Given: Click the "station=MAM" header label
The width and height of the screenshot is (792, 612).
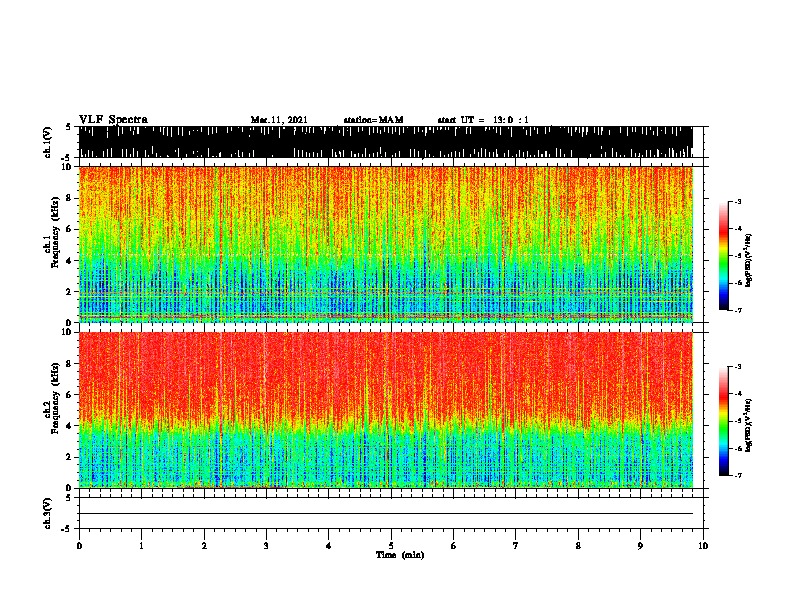Looking at the screenshot, I should pyautogui.click(x=373, y=120).
